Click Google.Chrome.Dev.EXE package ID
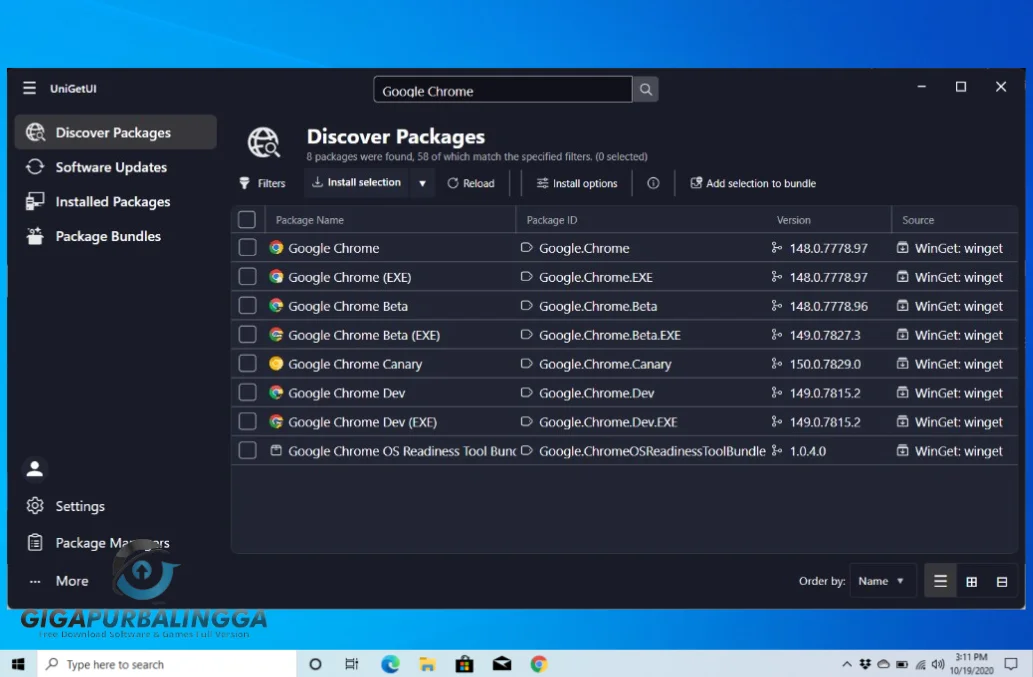The width and height of the screenshot is (1033, 677). (608, 422)
